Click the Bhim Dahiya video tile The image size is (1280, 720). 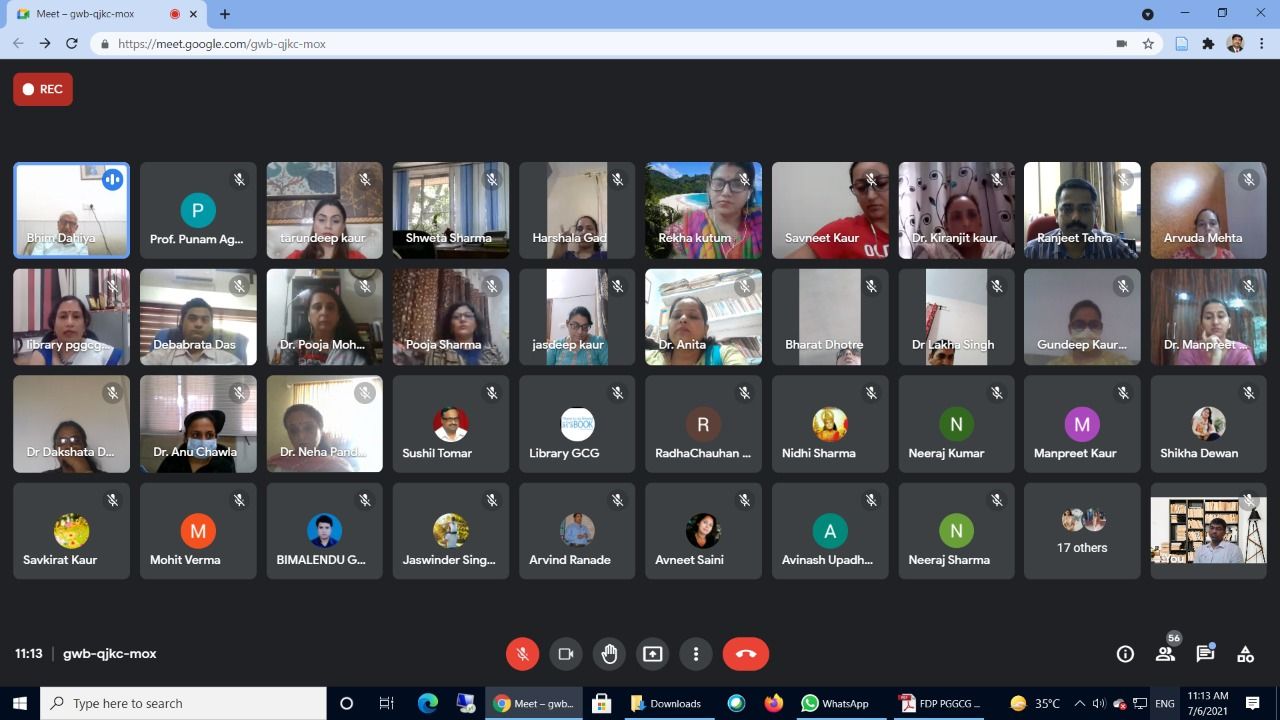tap(71, 210)
